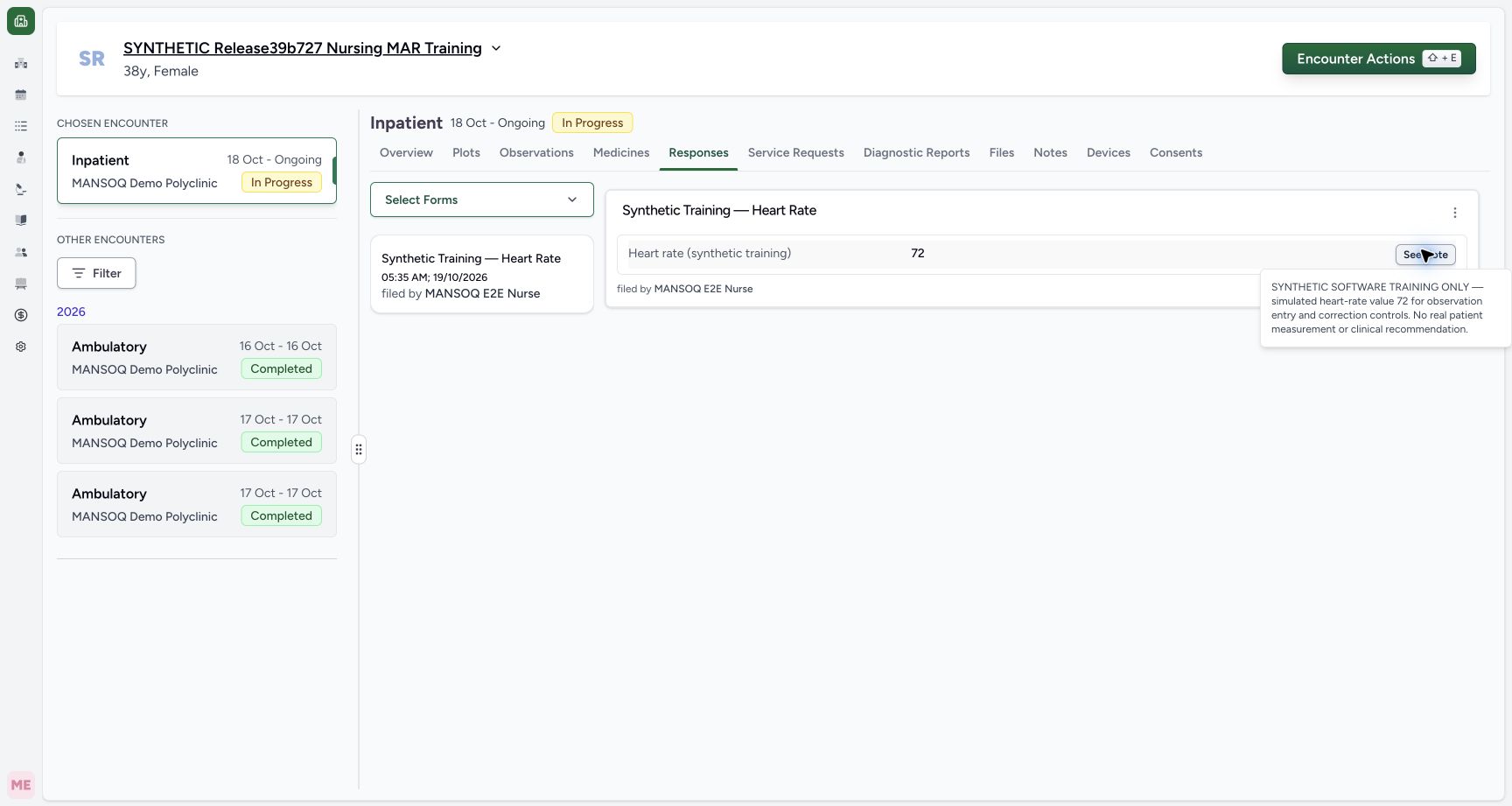Screen dimensions: 1512x806
Task: Open the list queue sidebar icon
Action: coord(21,126)
